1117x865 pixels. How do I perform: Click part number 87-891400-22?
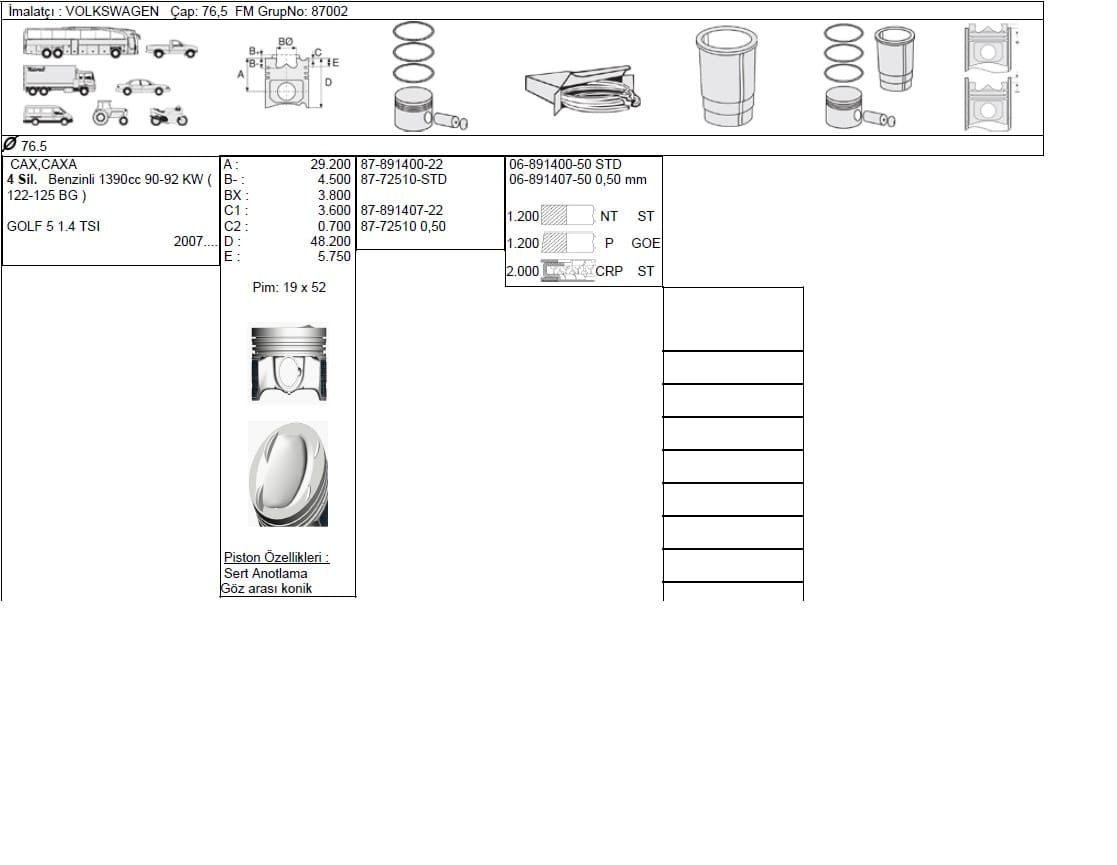click(x=402, y=164)
